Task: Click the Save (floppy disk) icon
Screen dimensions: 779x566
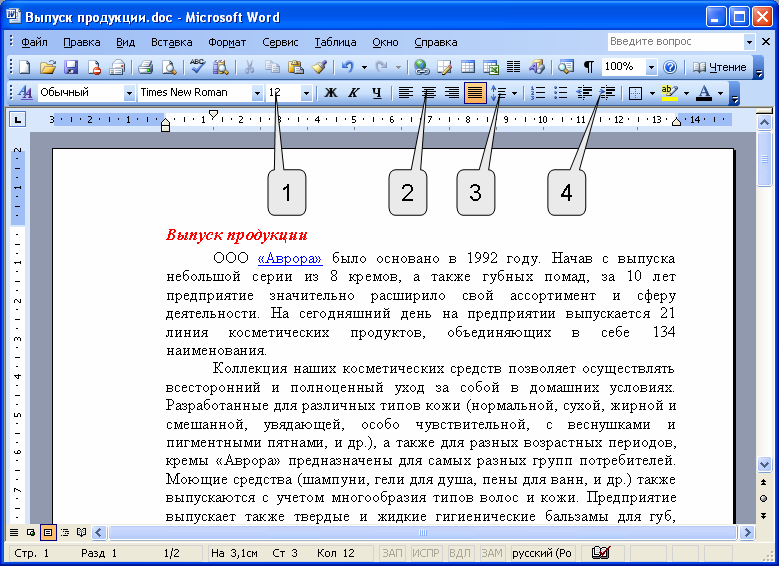Action: click(x=71, y=67)
